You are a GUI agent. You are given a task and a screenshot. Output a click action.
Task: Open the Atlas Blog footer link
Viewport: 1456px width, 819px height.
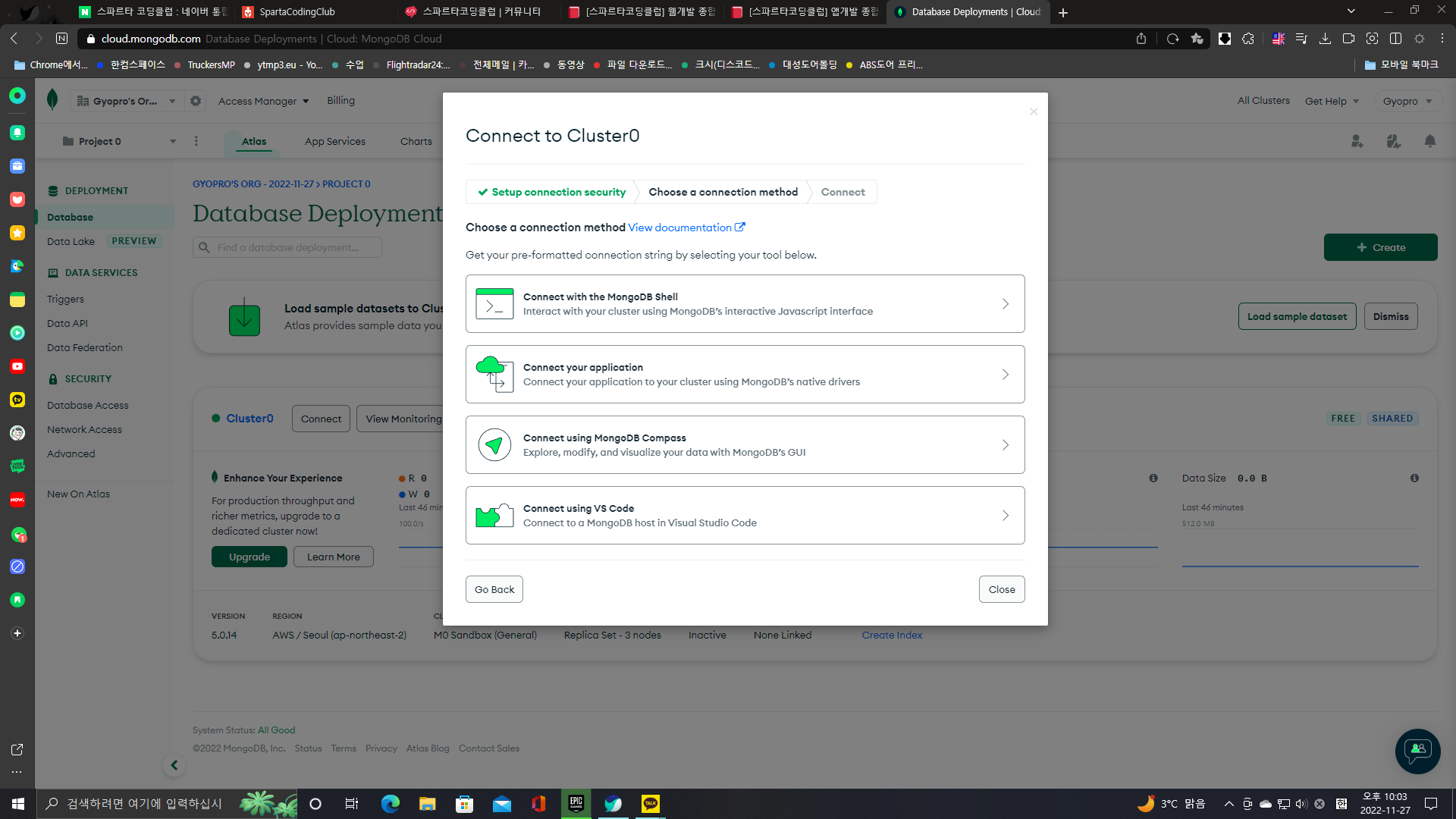pos(428,748)
